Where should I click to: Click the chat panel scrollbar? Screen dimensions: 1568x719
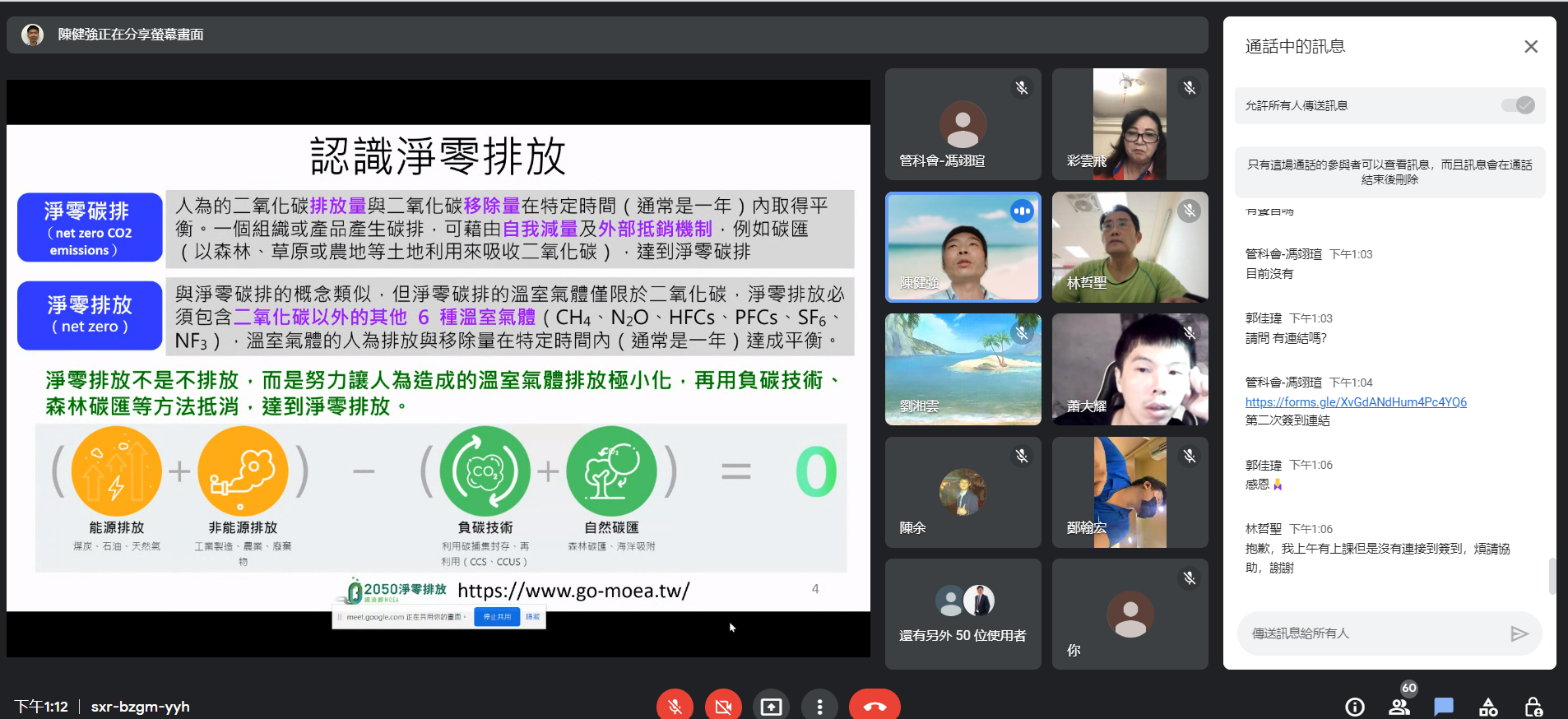pyautogui.click(x=1552, y=576)
